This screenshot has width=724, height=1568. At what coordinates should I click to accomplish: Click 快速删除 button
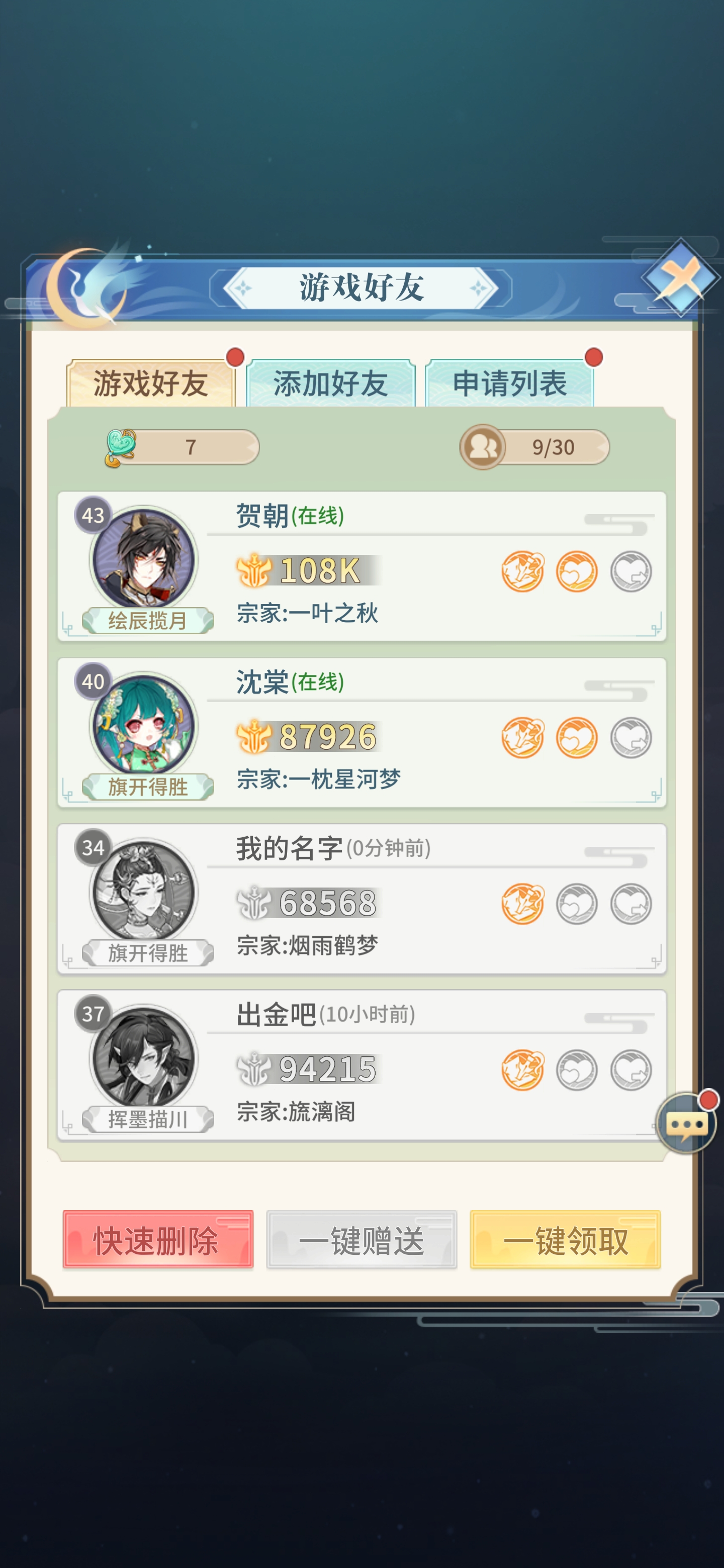[x=158, y=1240]
